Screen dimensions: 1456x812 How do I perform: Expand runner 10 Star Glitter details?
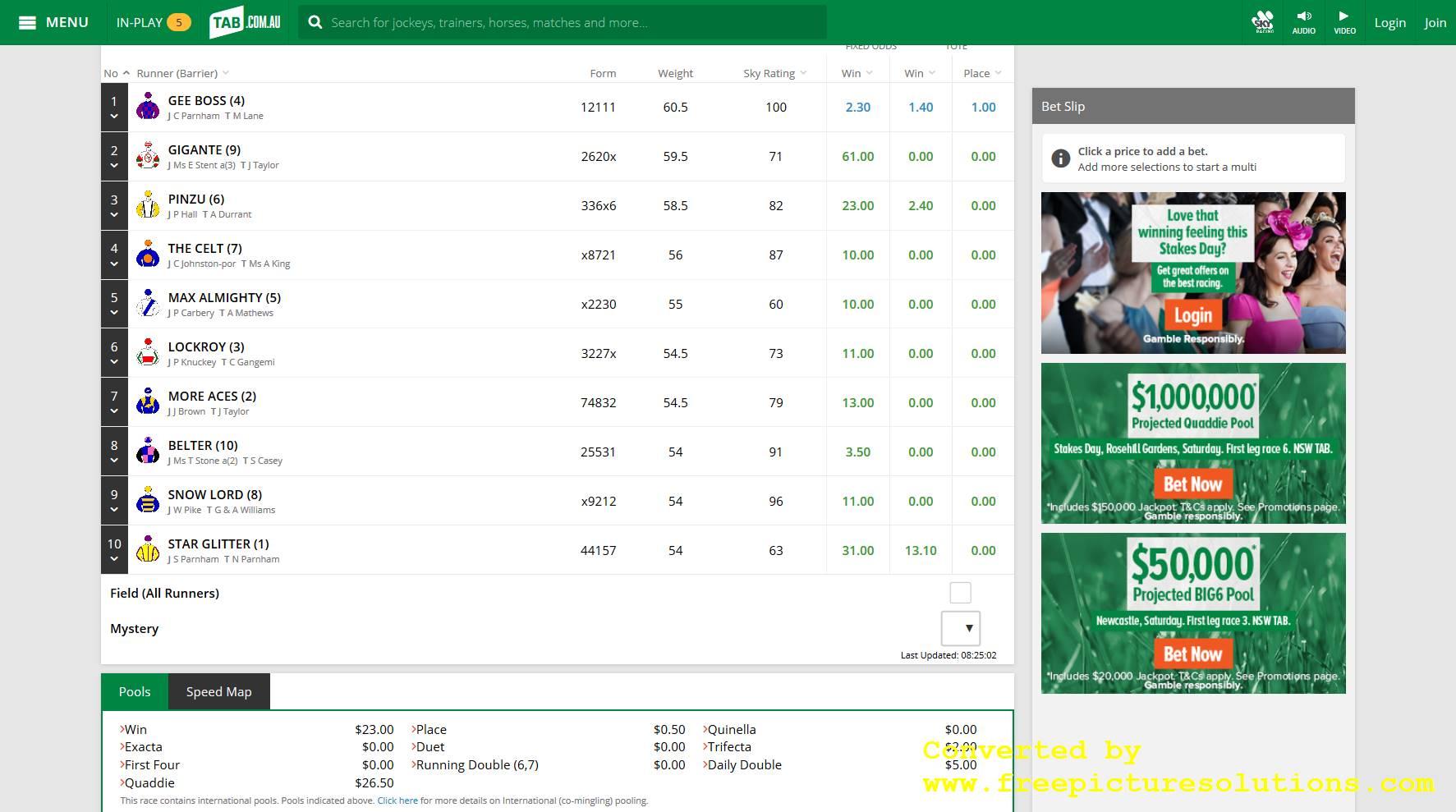(x=114, y=559)
